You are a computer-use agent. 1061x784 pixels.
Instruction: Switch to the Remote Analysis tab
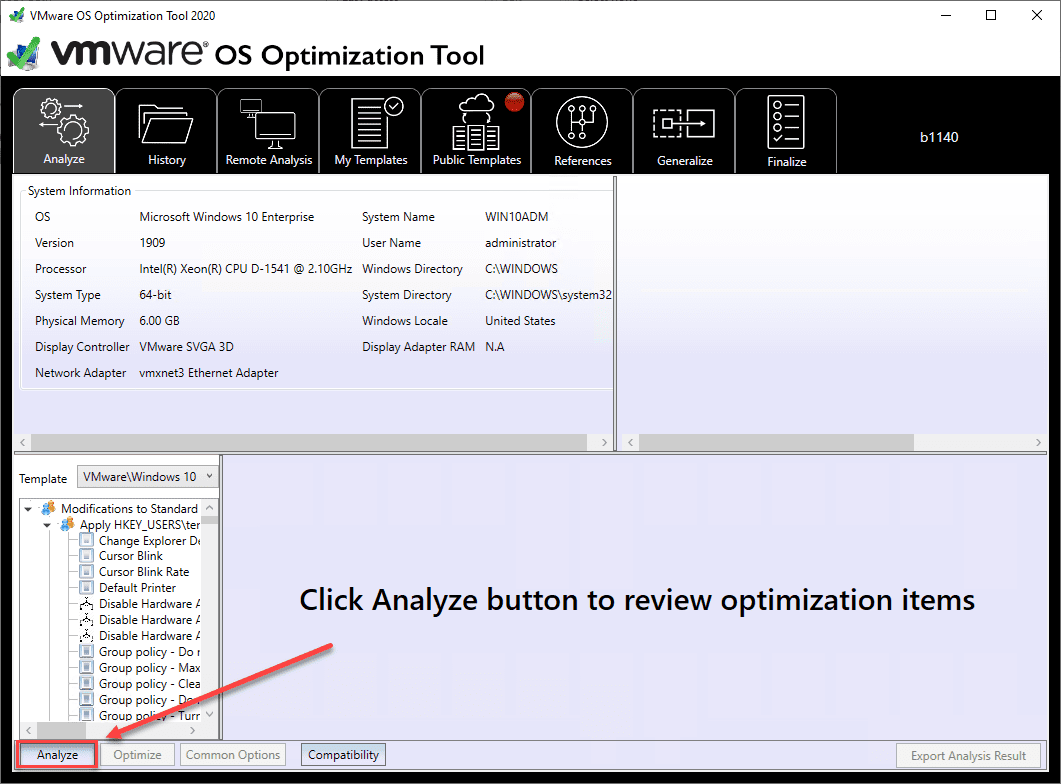269,131
